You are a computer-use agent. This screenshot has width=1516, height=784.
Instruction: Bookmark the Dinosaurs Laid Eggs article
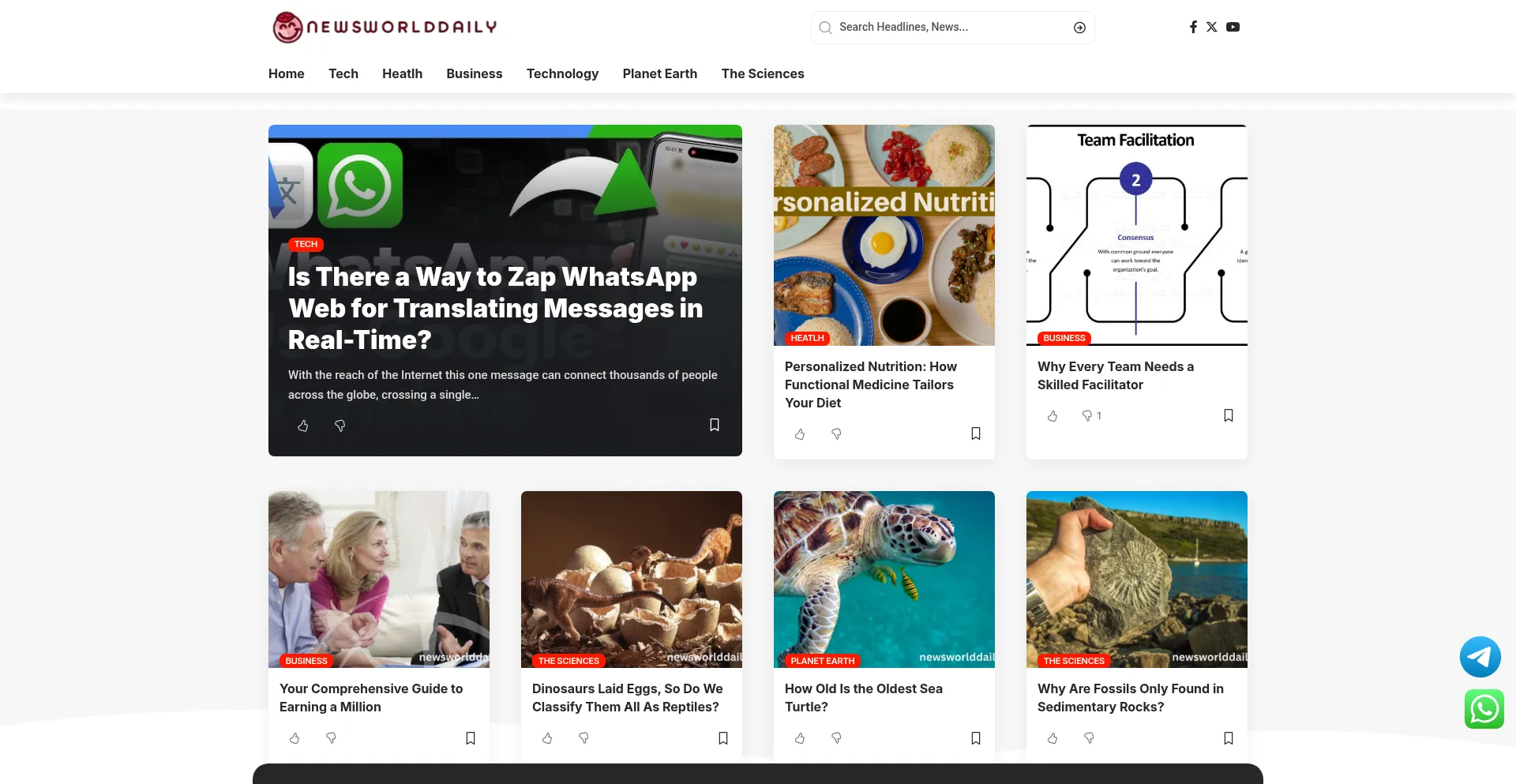click(723, 738)
